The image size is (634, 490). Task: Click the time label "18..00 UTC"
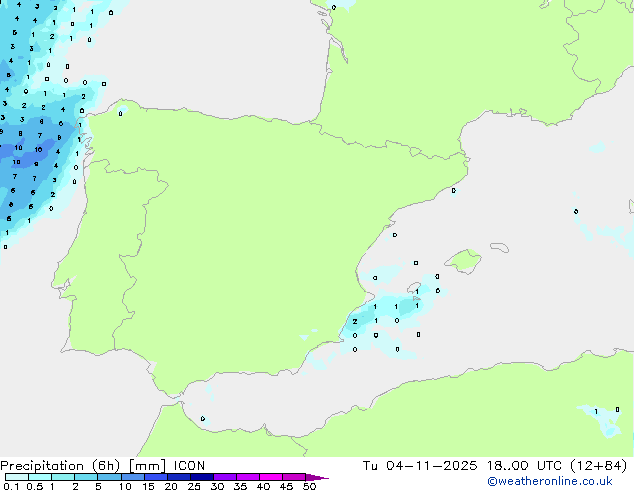[524, 466]
